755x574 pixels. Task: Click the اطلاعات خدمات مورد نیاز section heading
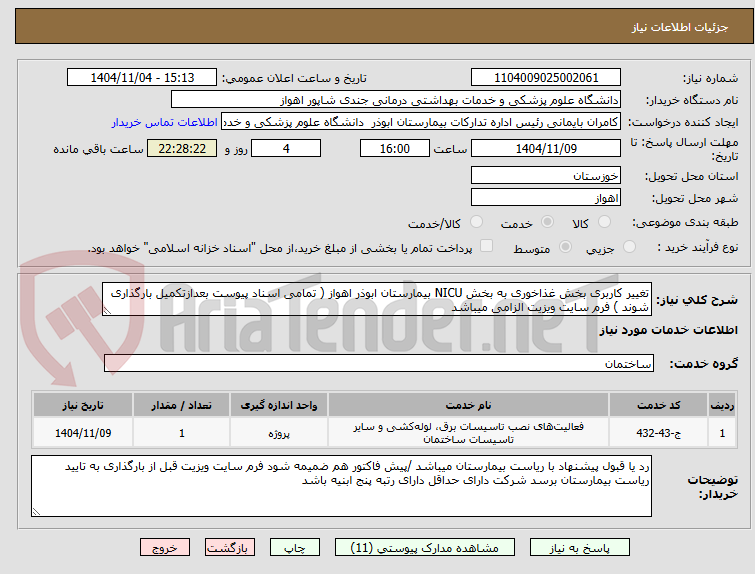(x=668, y=330)
